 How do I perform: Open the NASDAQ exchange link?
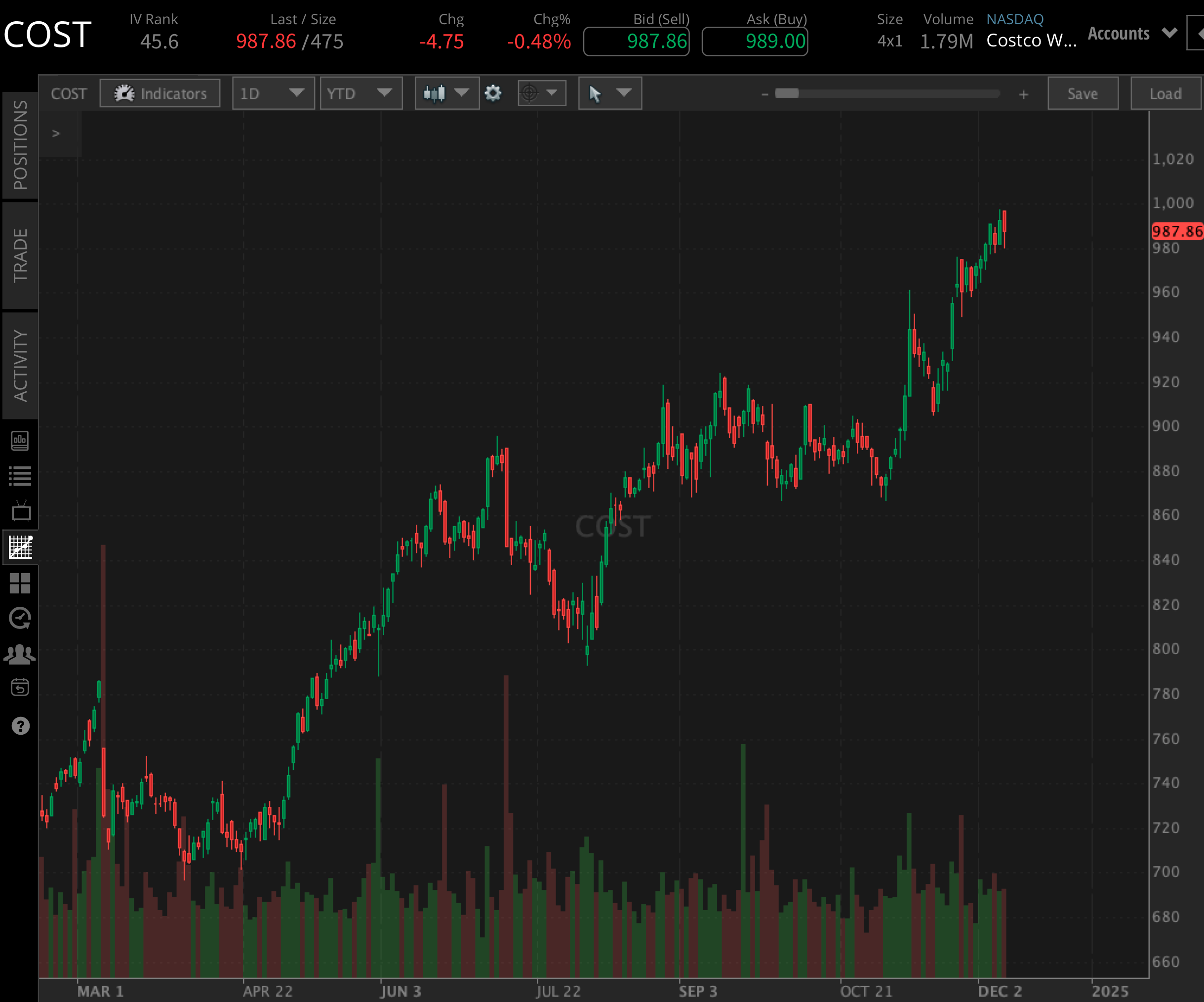coord(1014,19)
